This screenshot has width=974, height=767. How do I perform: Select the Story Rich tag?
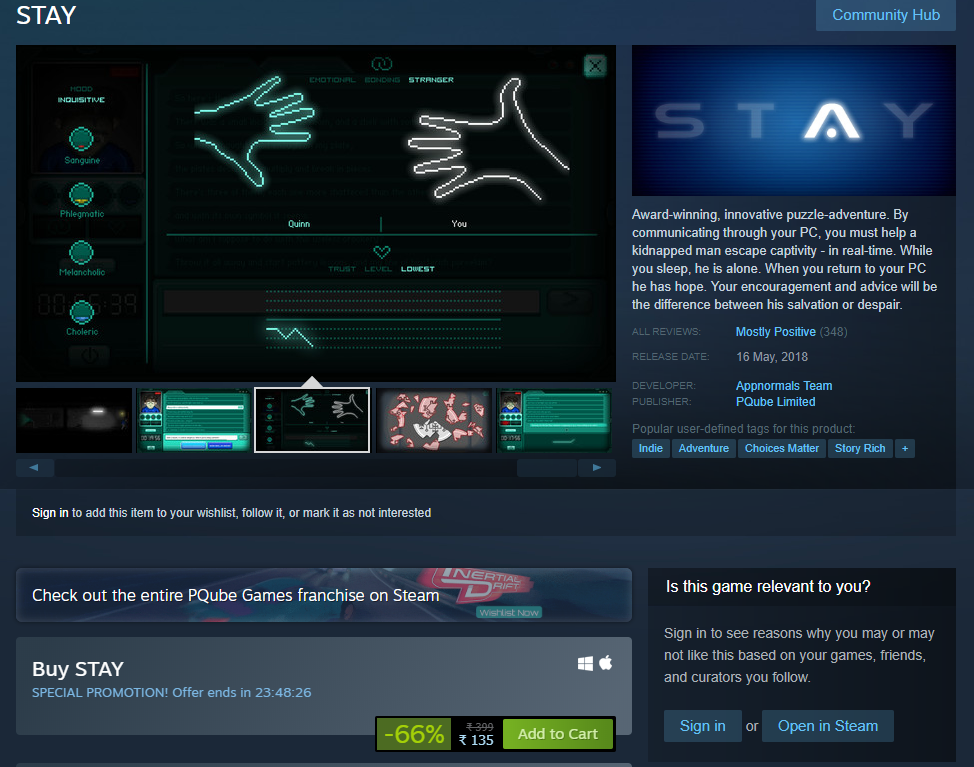(x=860, y=448)
